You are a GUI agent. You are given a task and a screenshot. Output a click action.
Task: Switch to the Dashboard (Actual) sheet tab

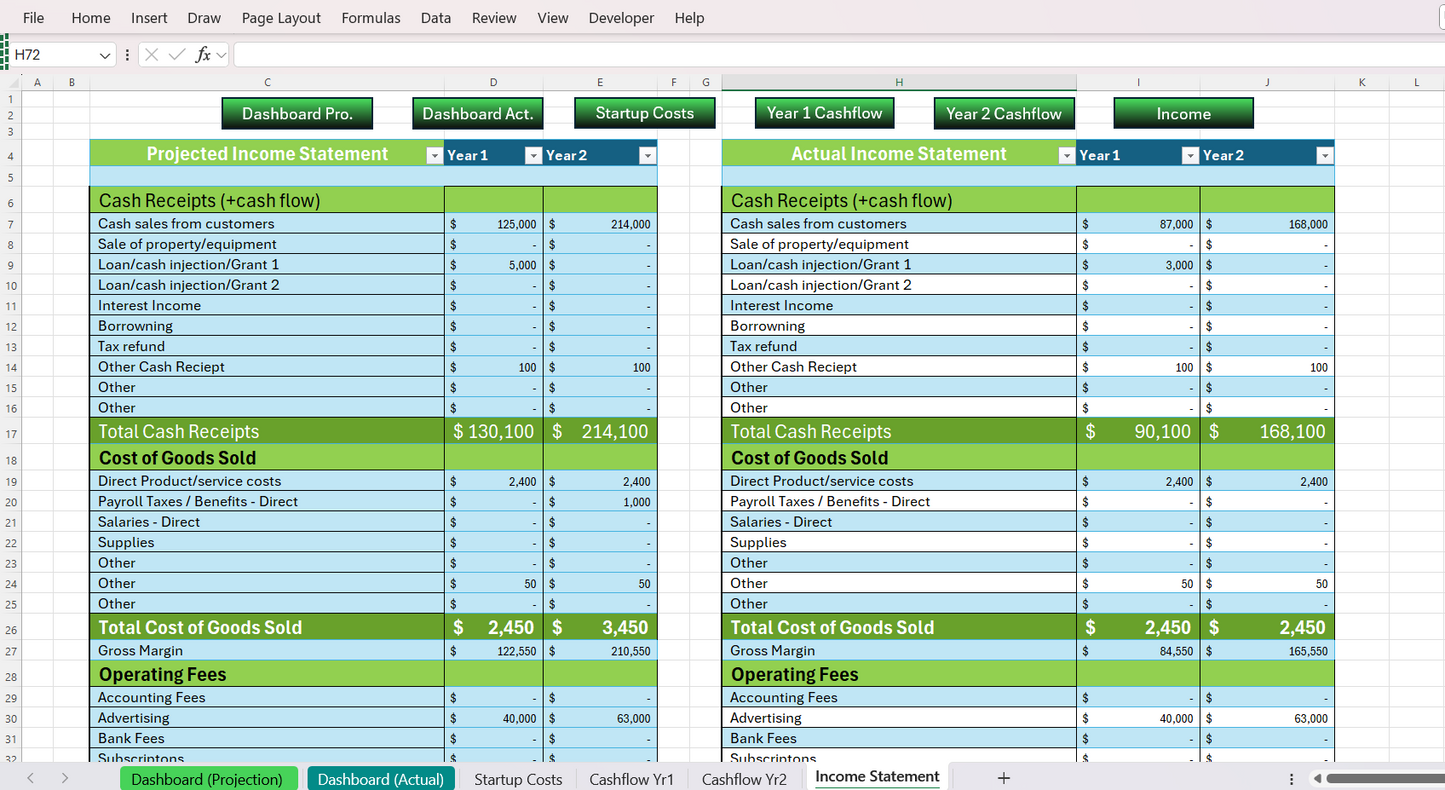click(380, 779)
